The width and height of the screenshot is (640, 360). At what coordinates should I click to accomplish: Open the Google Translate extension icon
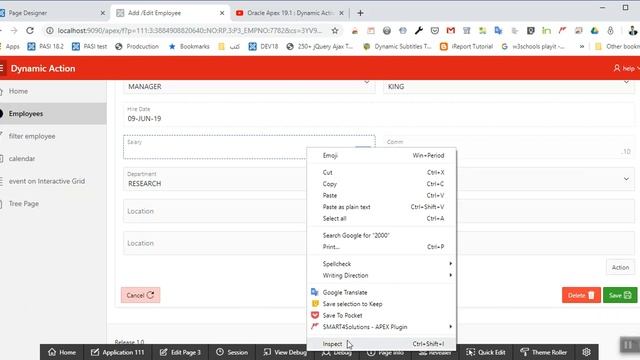tap(498, 31)
